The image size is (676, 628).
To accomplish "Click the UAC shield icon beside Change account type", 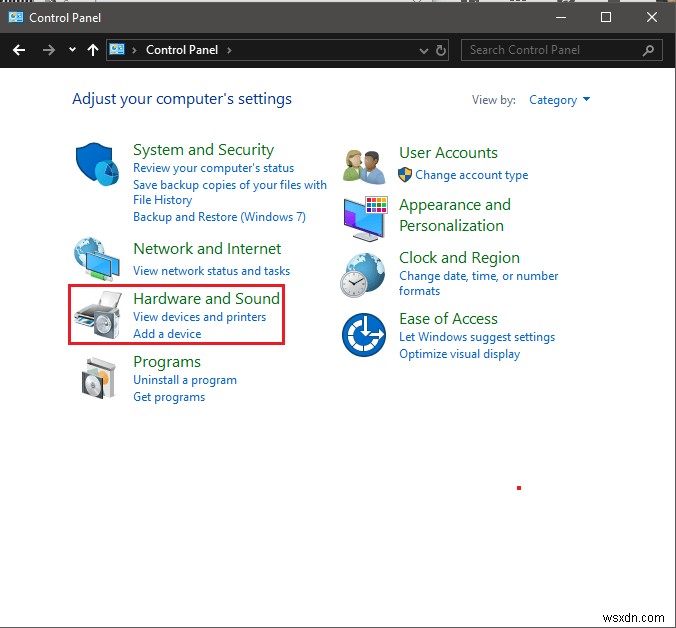I will click(405, 175).
